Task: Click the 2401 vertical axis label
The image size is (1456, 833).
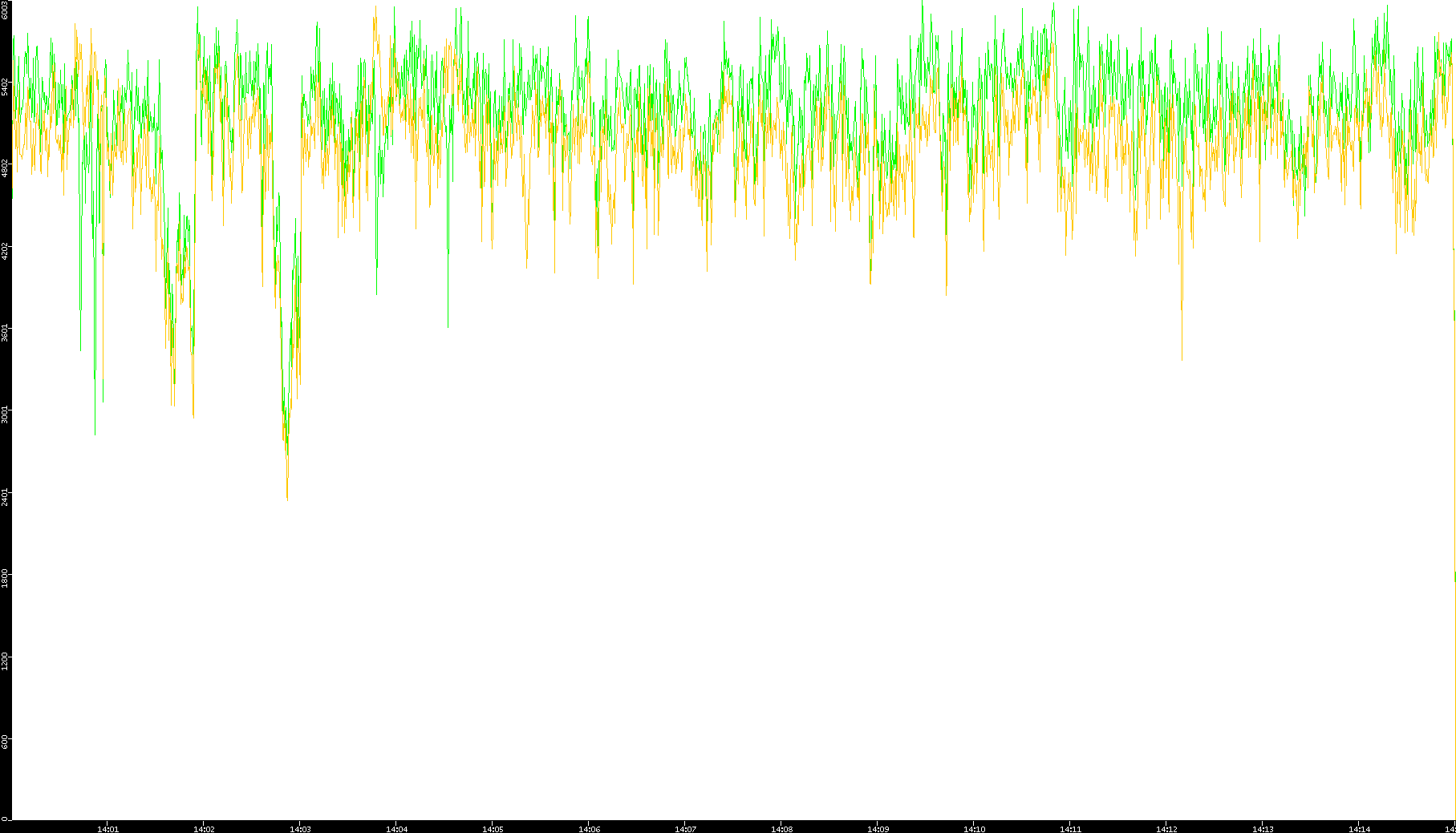Action: tap(6, 496)
